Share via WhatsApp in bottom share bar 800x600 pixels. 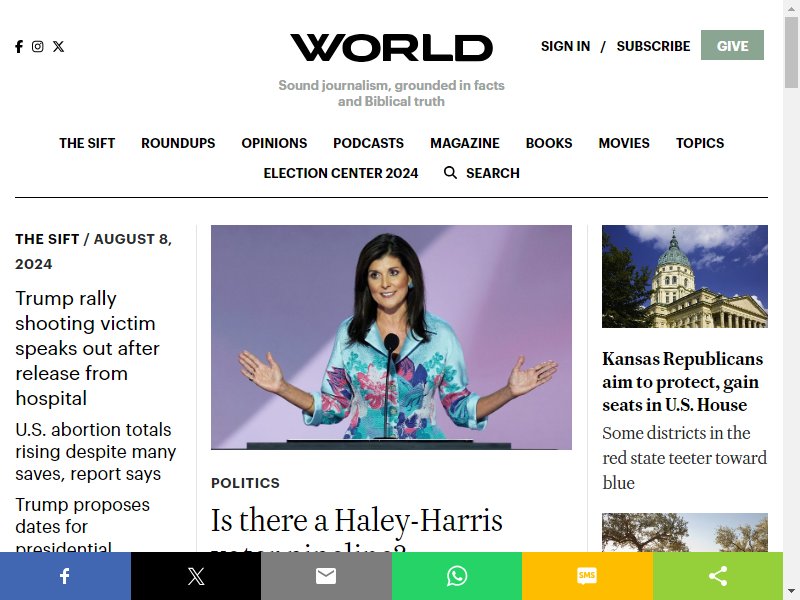[457, 576]
